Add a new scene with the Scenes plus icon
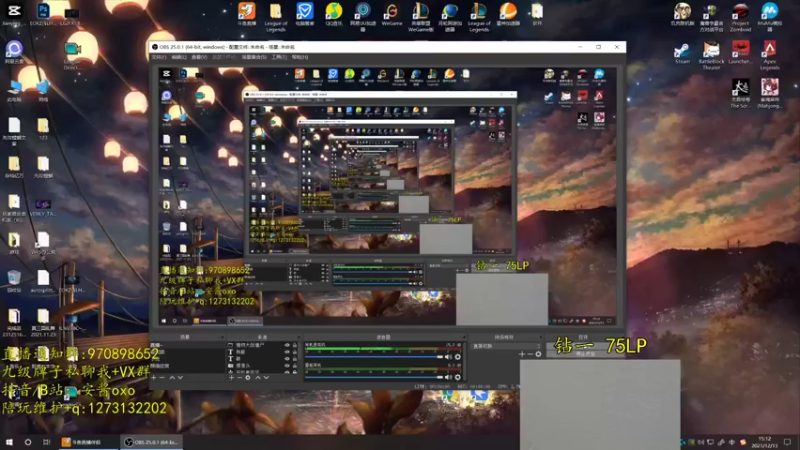 click(x=154, y=378)
